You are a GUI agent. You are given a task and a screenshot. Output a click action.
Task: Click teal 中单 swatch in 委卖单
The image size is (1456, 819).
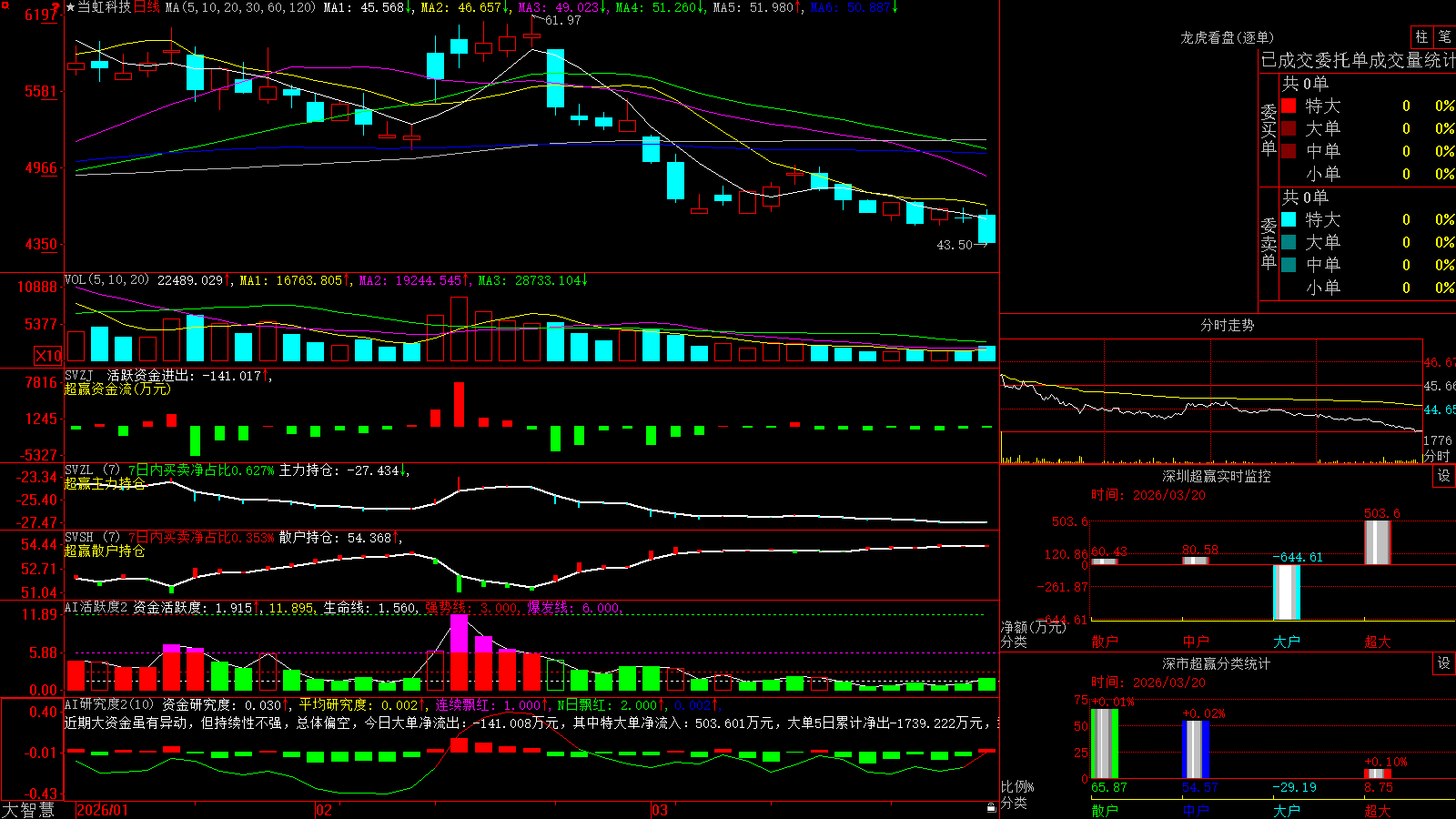[1289, 265]
